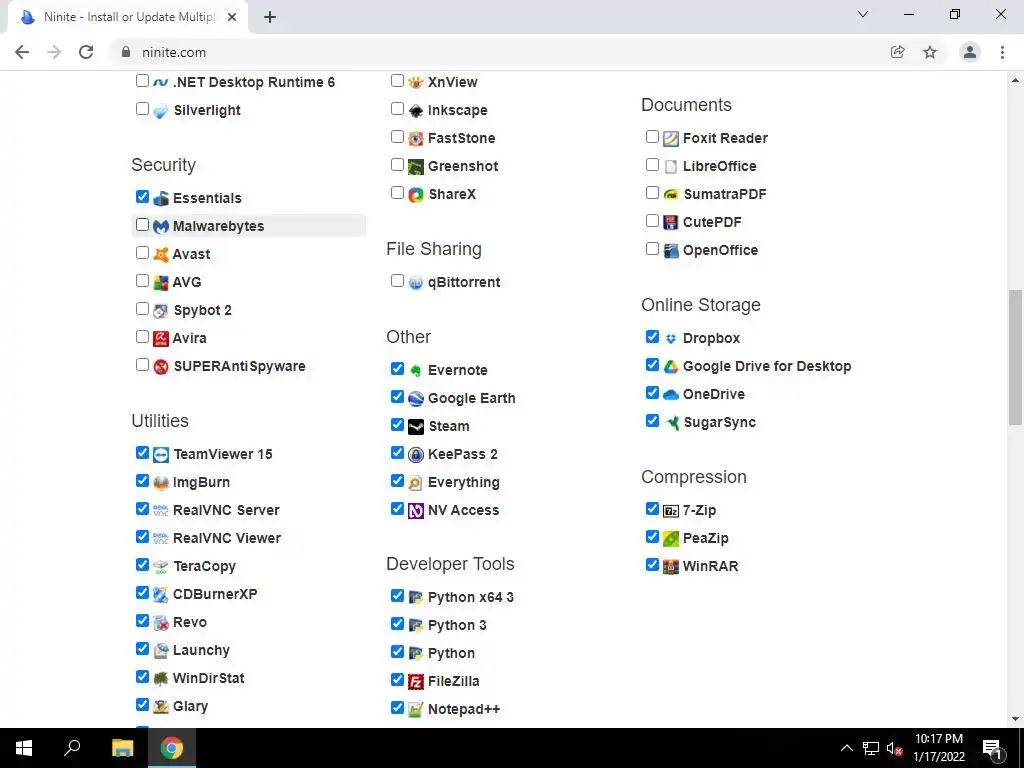Click the qBittorrent icon
Screen dimensions: 1024x768
pos(416,283)
